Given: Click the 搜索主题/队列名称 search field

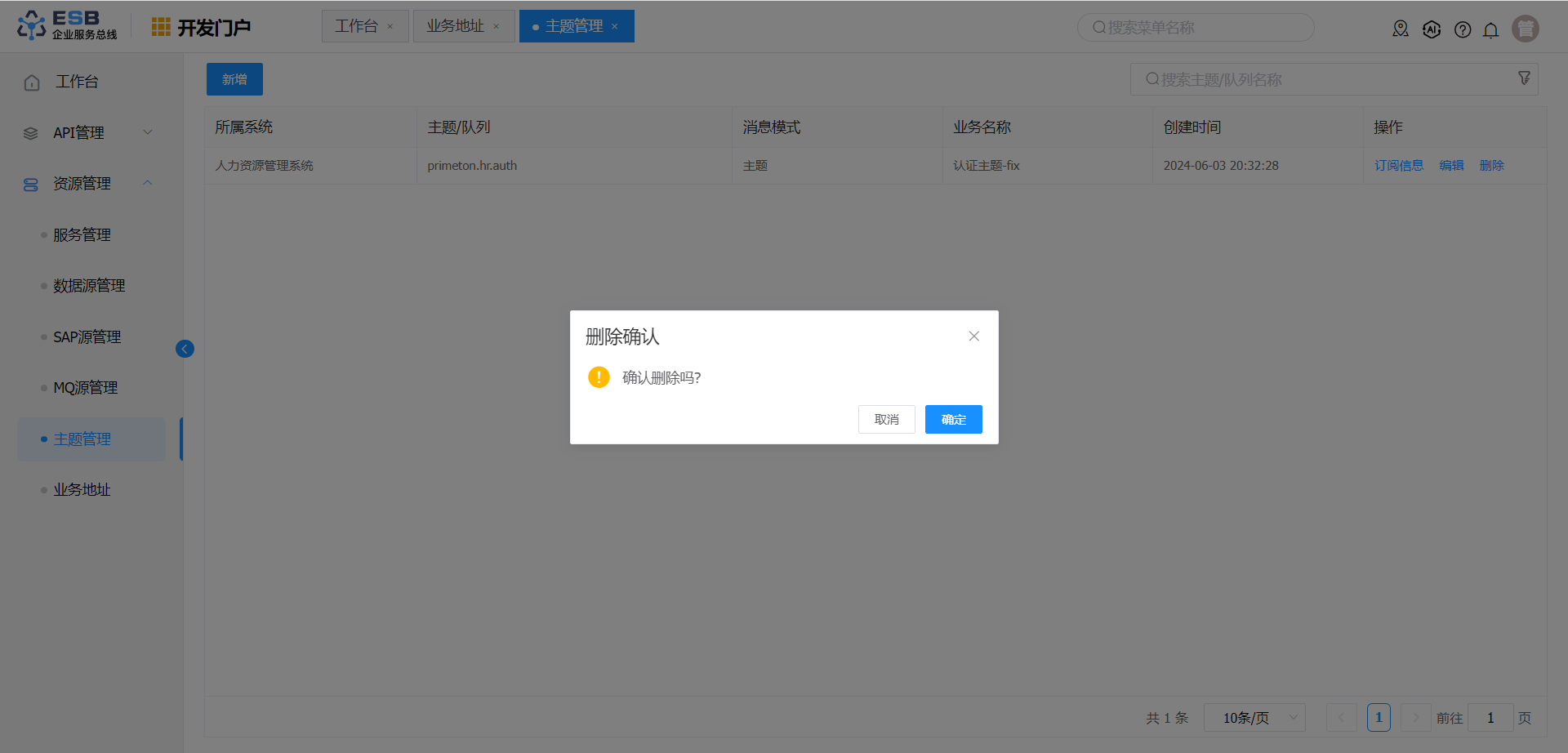Looking at the screenshot, I should point(1323,79).
